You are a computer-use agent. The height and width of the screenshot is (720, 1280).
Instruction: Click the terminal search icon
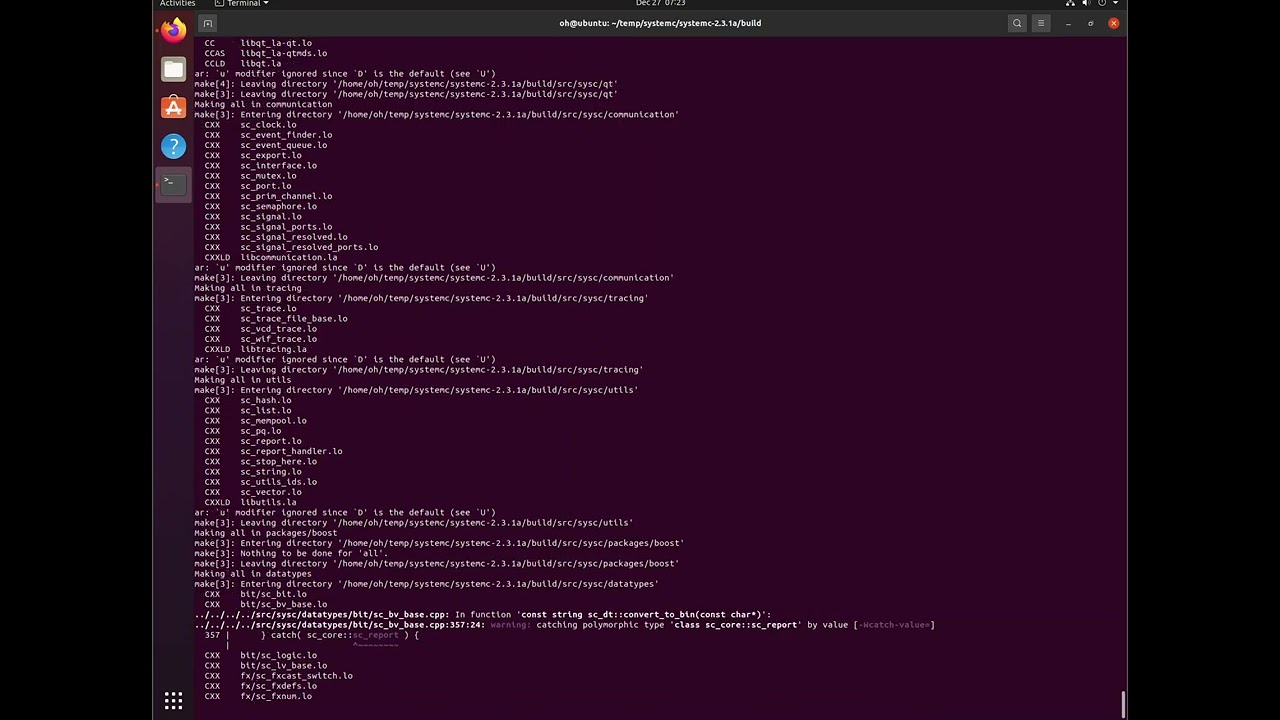coord(1017,23)
